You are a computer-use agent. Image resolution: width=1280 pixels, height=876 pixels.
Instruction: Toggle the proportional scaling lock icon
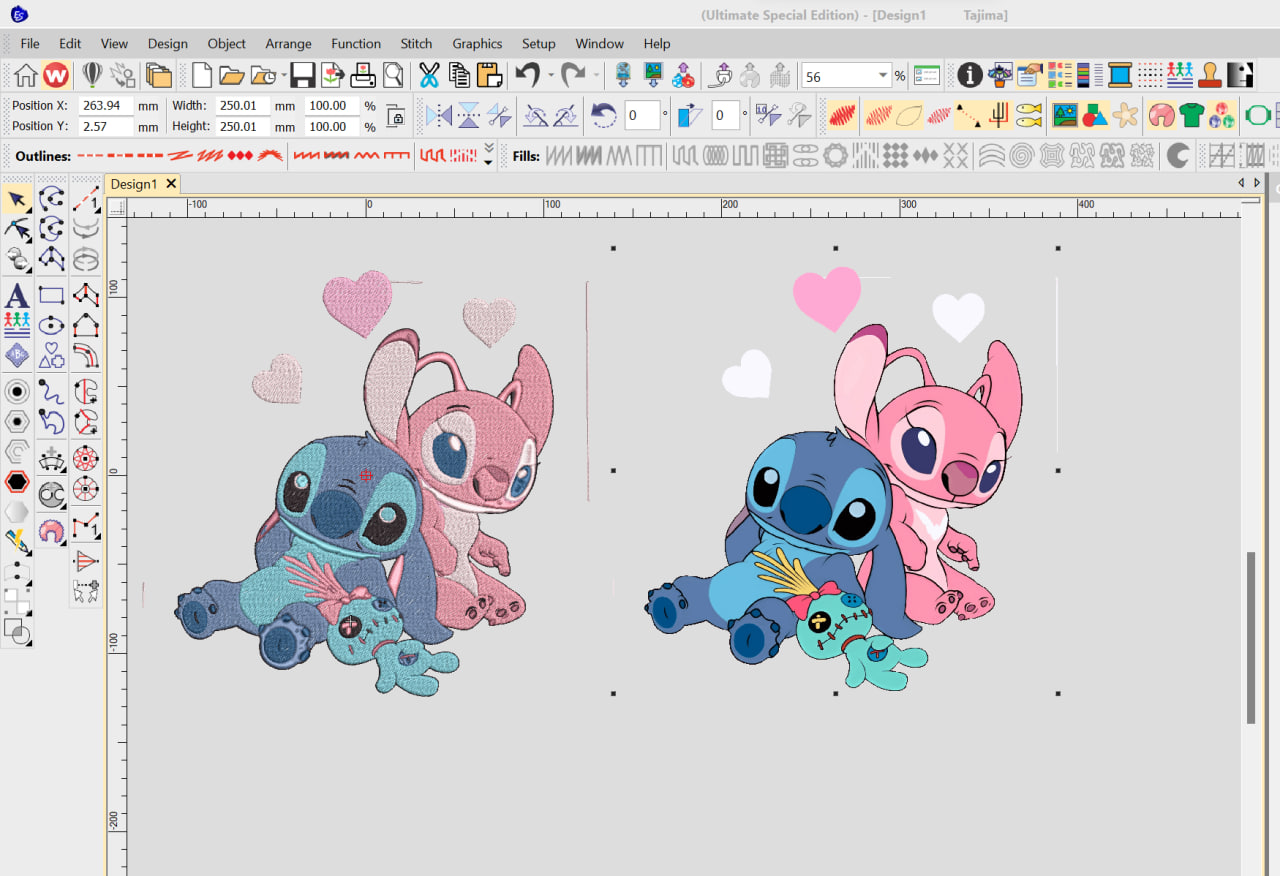tap(395, 115)
